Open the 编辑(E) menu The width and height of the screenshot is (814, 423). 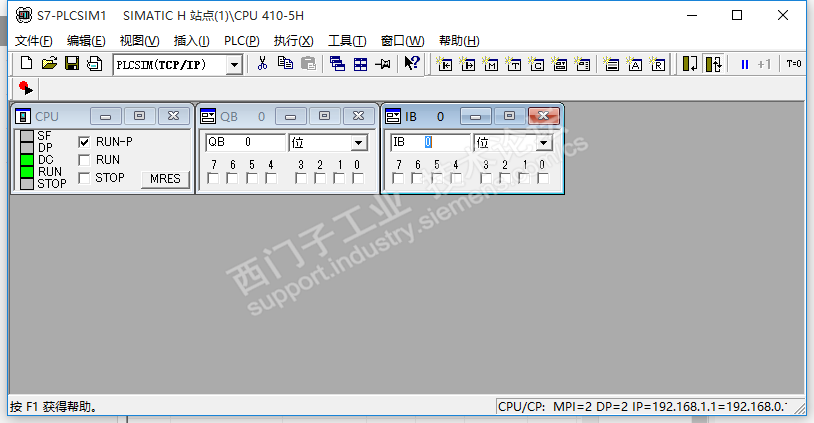pyautogui.click(x=86, y=40)
